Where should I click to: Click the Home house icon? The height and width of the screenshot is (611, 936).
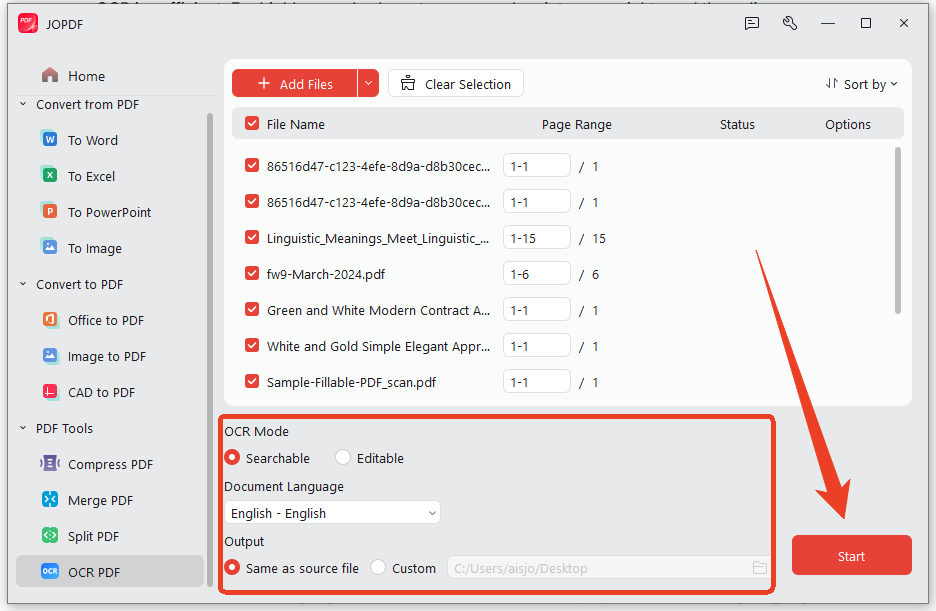[50, 75]
